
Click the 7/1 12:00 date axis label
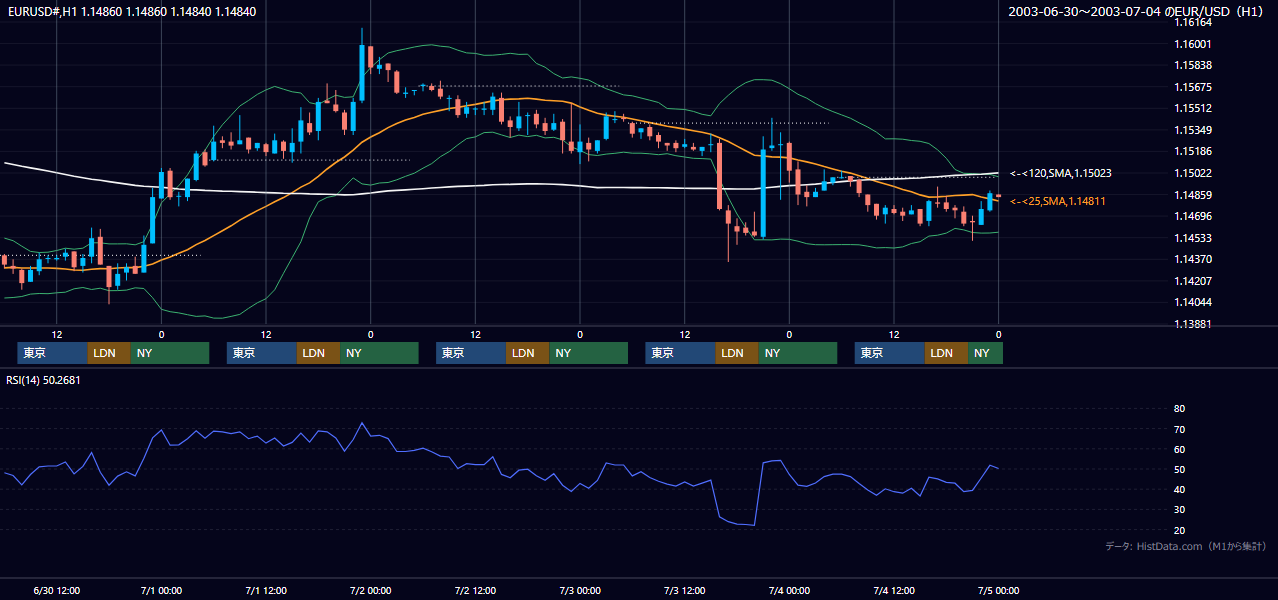(x=266, y=590)
